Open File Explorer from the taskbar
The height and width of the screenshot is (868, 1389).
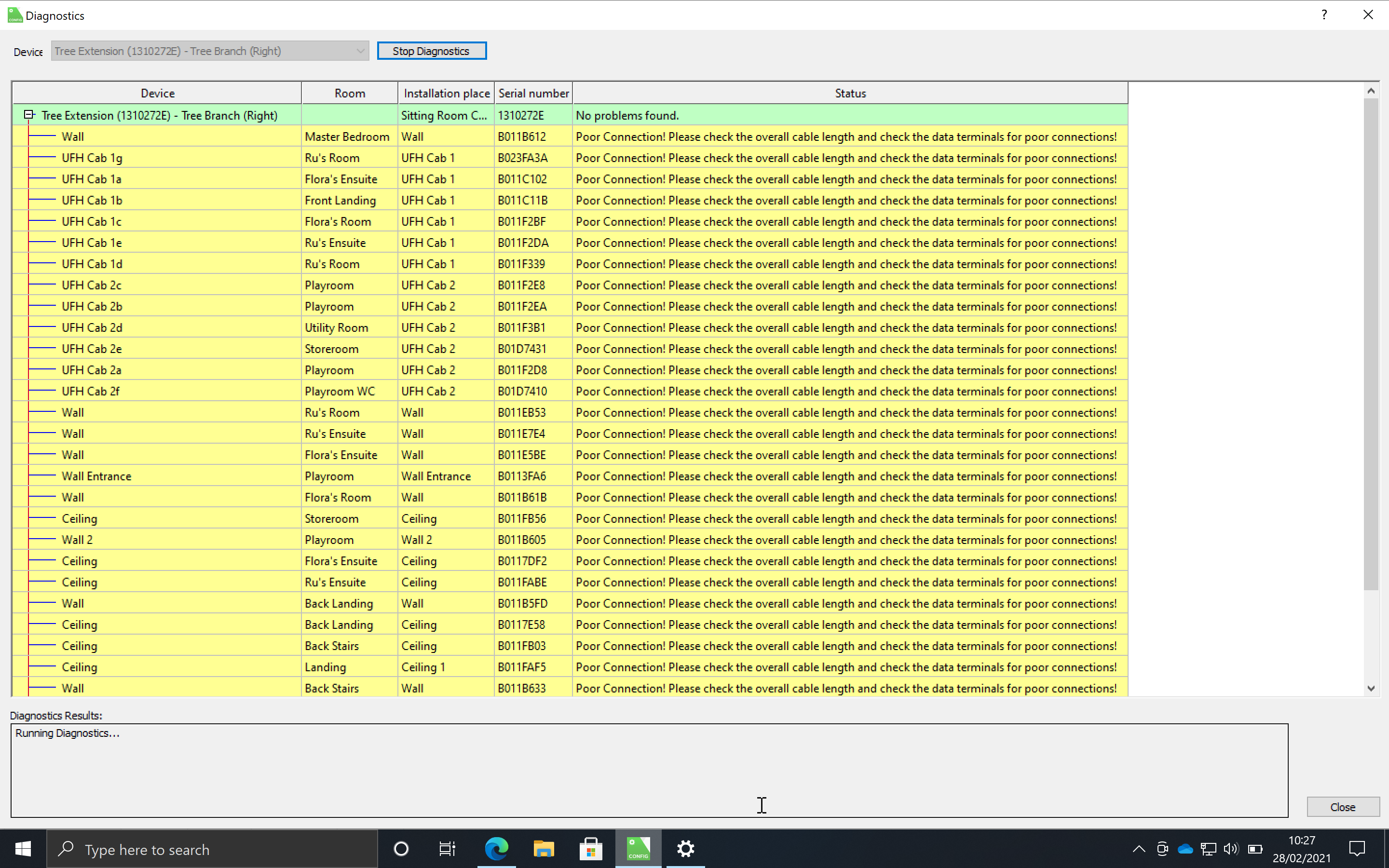(x=544, y=849)
